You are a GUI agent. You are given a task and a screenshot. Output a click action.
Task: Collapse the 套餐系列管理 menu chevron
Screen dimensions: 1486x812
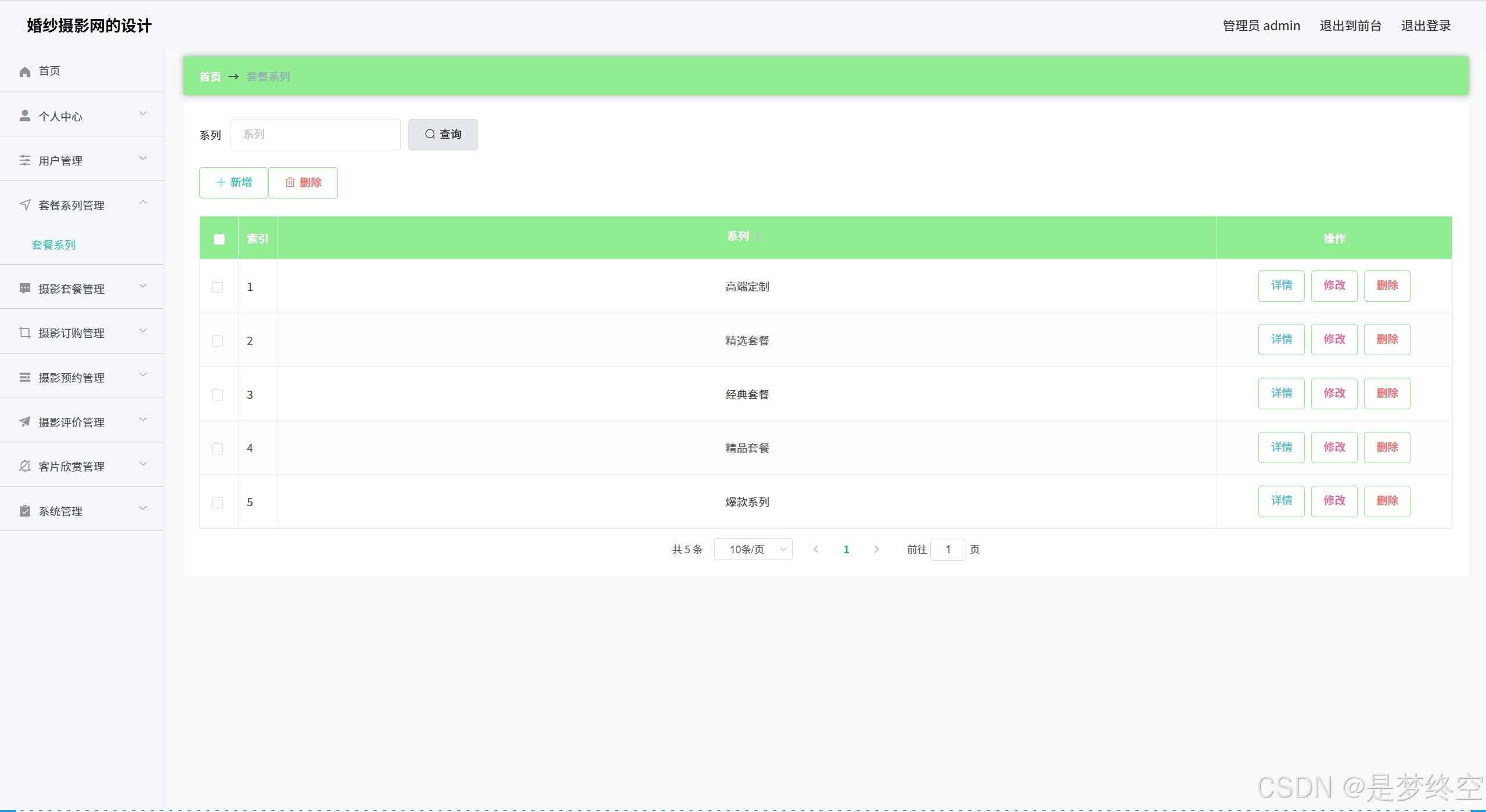point(143,203)
